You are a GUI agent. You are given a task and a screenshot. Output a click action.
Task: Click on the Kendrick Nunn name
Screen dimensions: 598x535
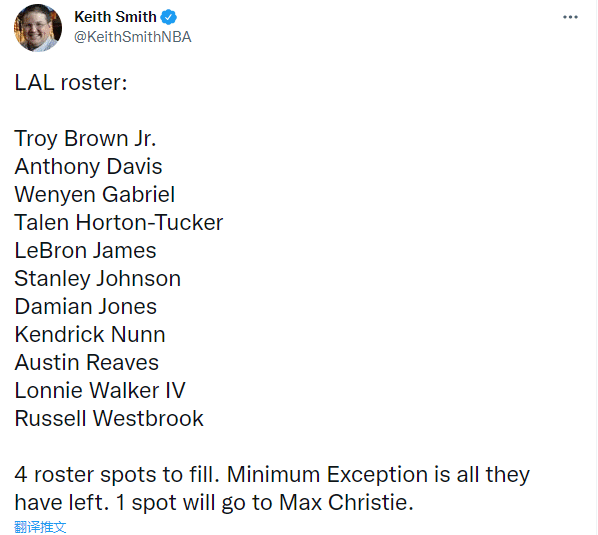[x=90, y=334]
